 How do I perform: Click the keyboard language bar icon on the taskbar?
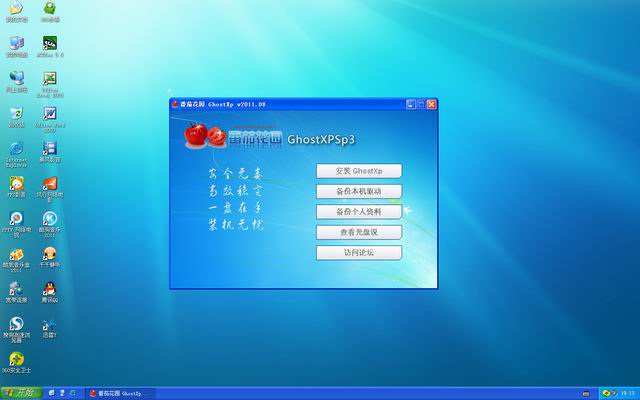586,393
